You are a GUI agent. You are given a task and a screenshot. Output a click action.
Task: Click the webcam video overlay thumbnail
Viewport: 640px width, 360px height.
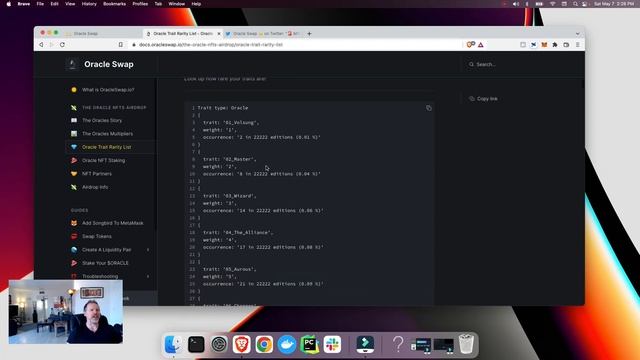(x=66, y=312)
